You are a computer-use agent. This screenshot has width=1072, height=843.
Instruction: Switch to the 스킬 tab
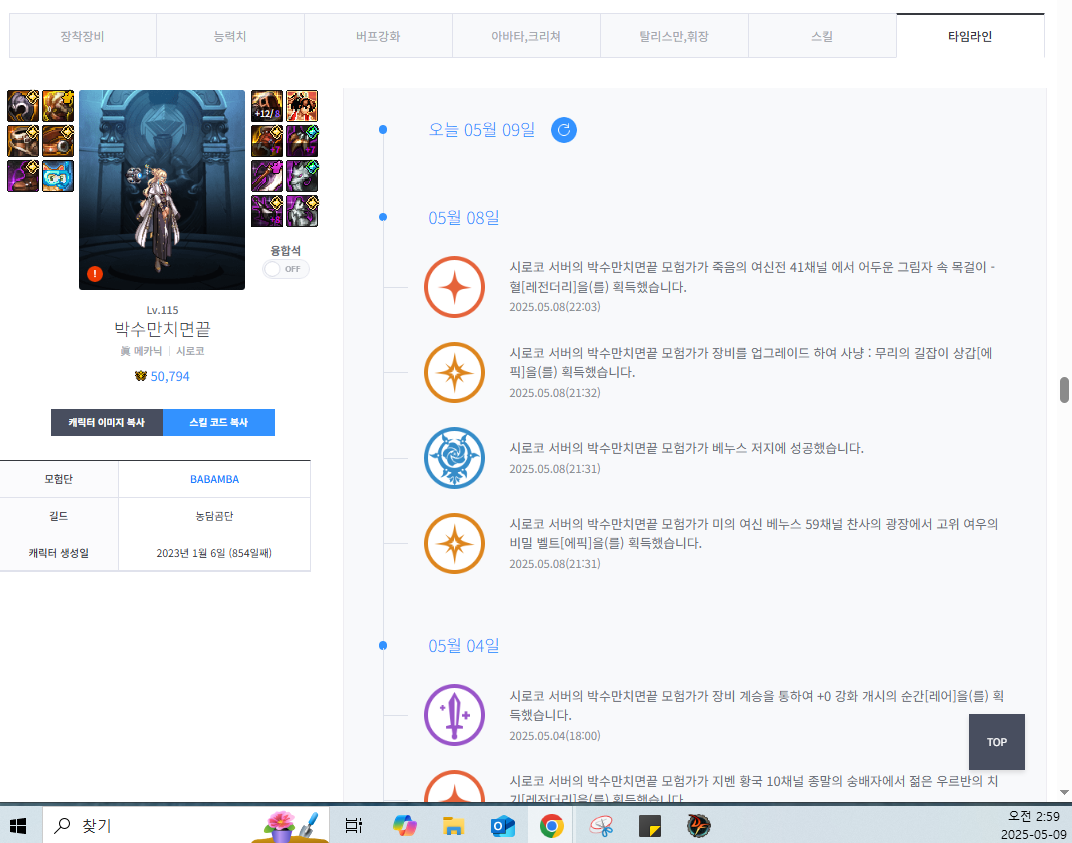[822, 36]
